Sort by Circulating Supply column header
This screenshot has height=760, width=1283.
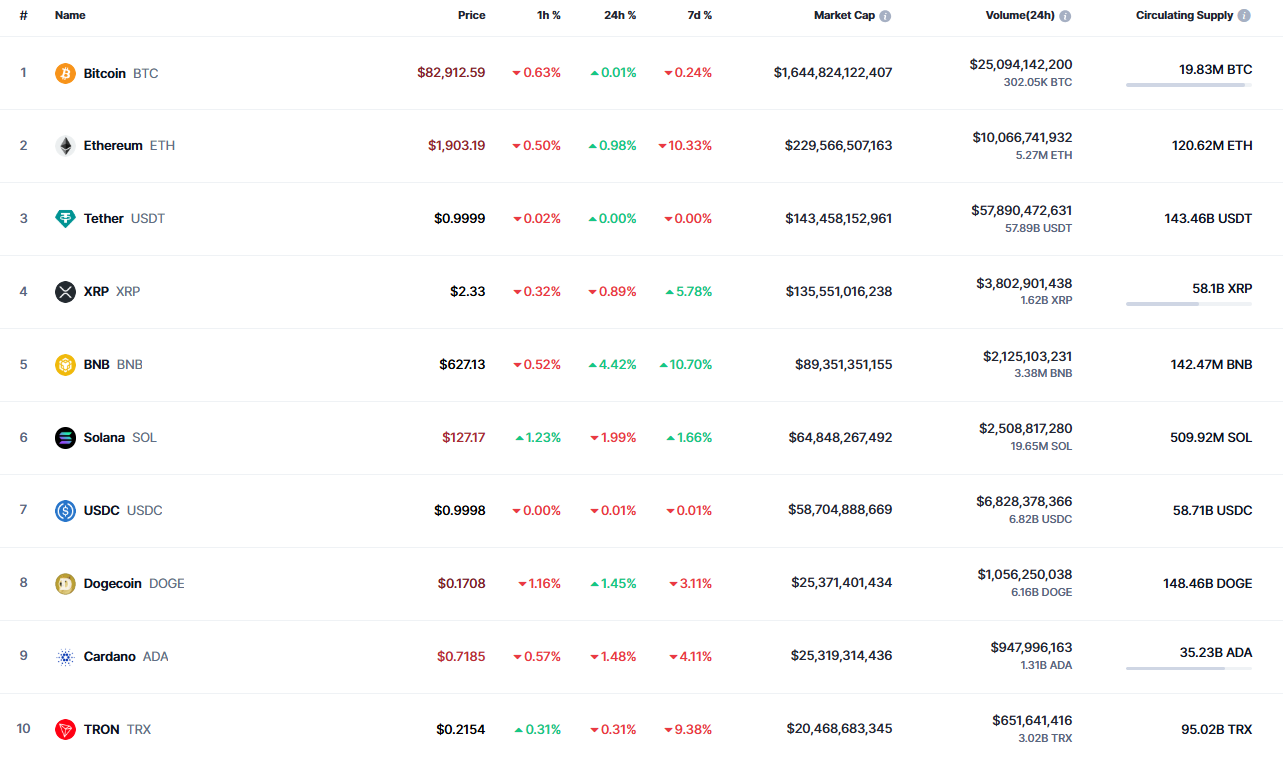pos(1184,16)
